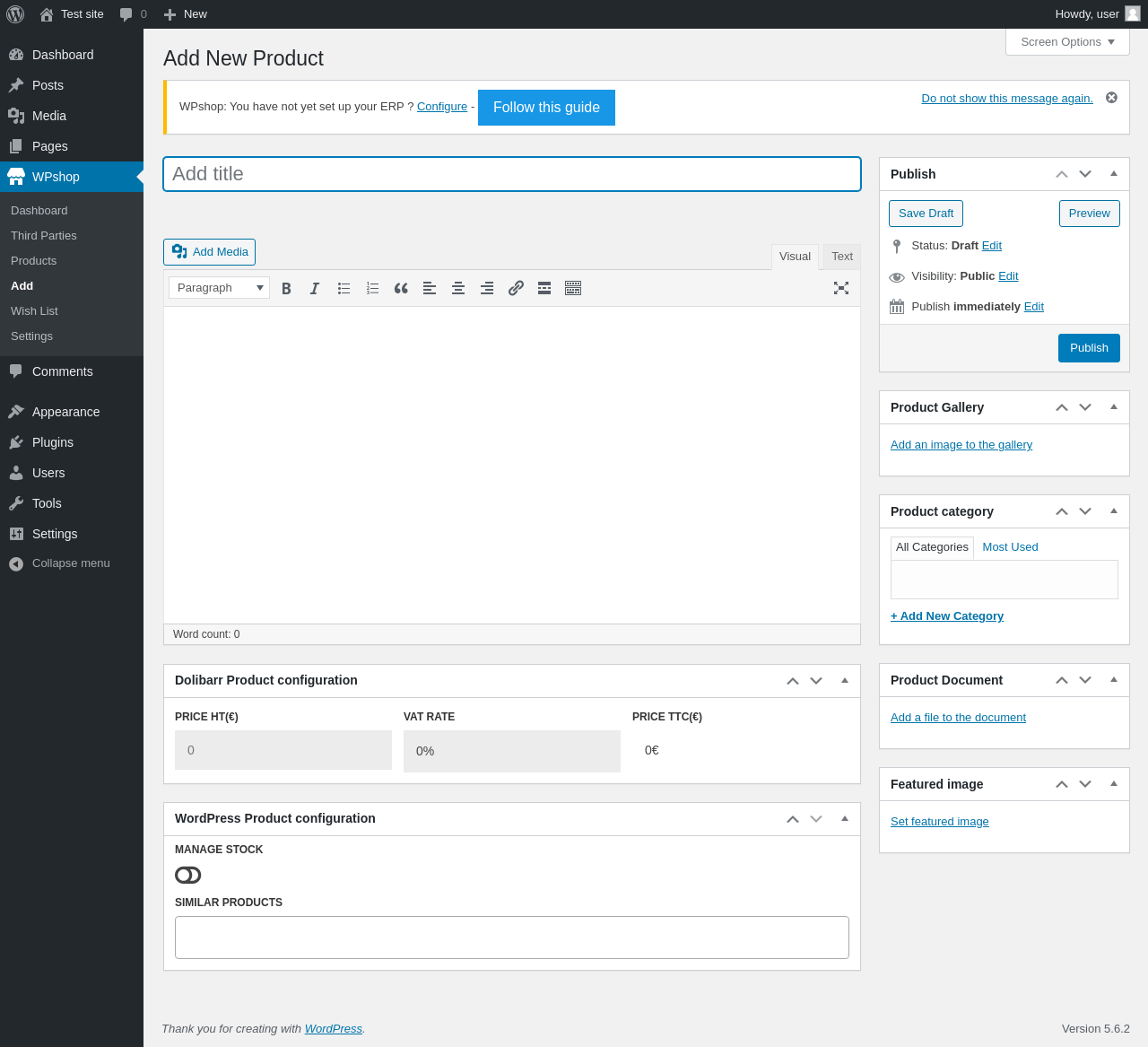Collapse Publish panel triangle
1148x1047 pixels.
coord(1114,174)
